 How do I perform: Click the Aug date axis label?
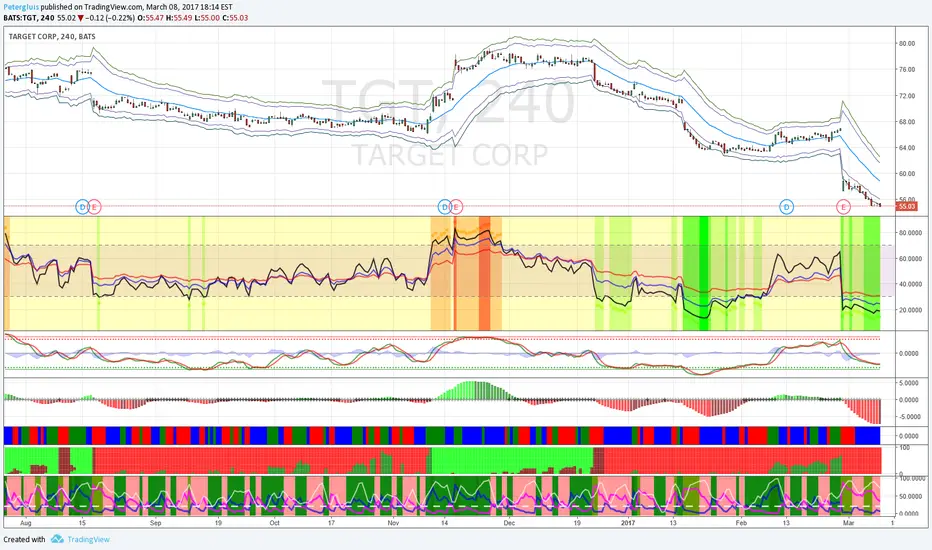[x=26, y=523]
